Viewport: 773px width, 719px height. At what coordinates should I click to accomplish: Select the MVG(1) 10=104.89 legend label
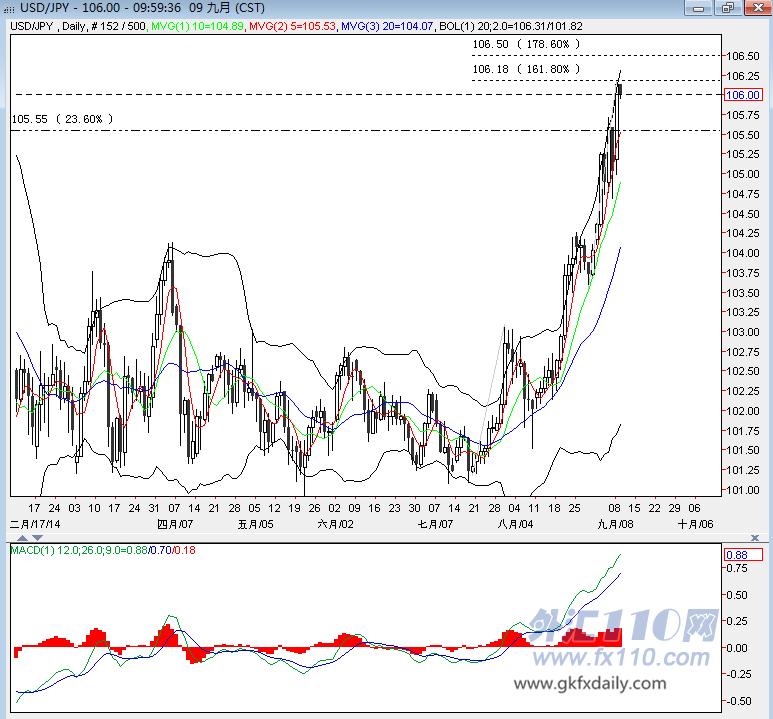coord(197,26)
